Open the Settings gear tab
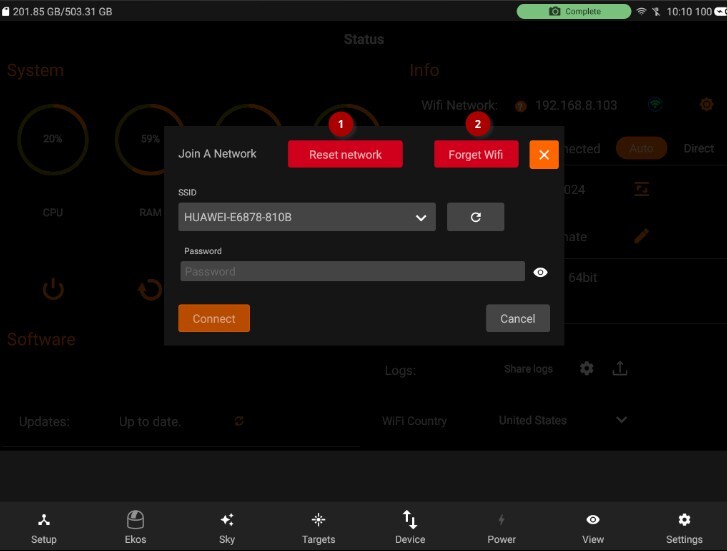727x551 pixels. pyautogui.click(x=684, y=528)
